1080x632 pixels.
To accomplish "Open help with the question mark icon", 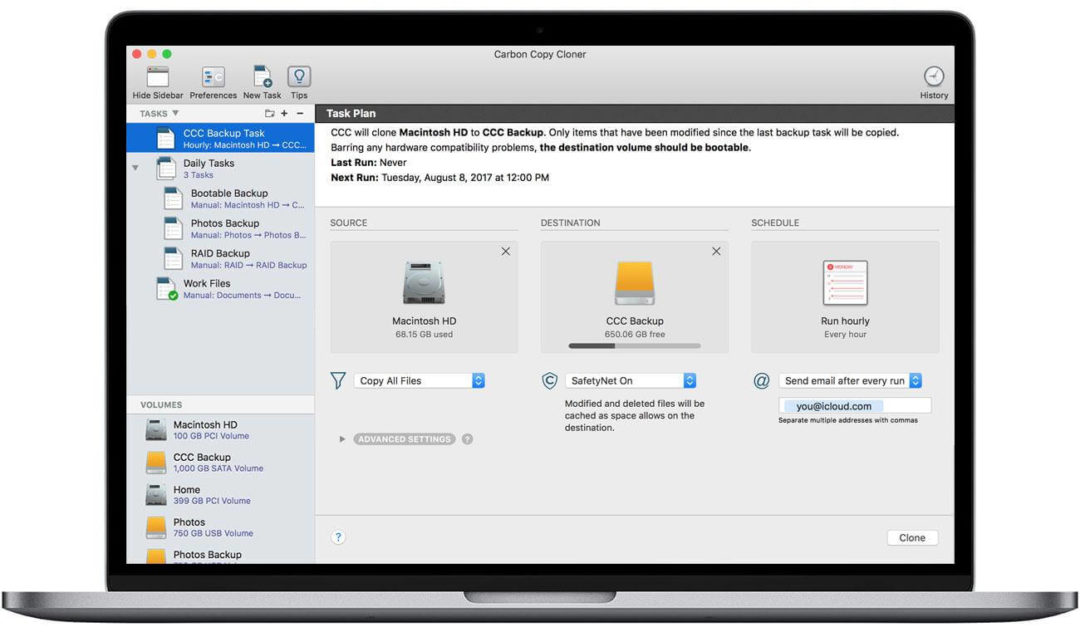I will click(339, 537).
